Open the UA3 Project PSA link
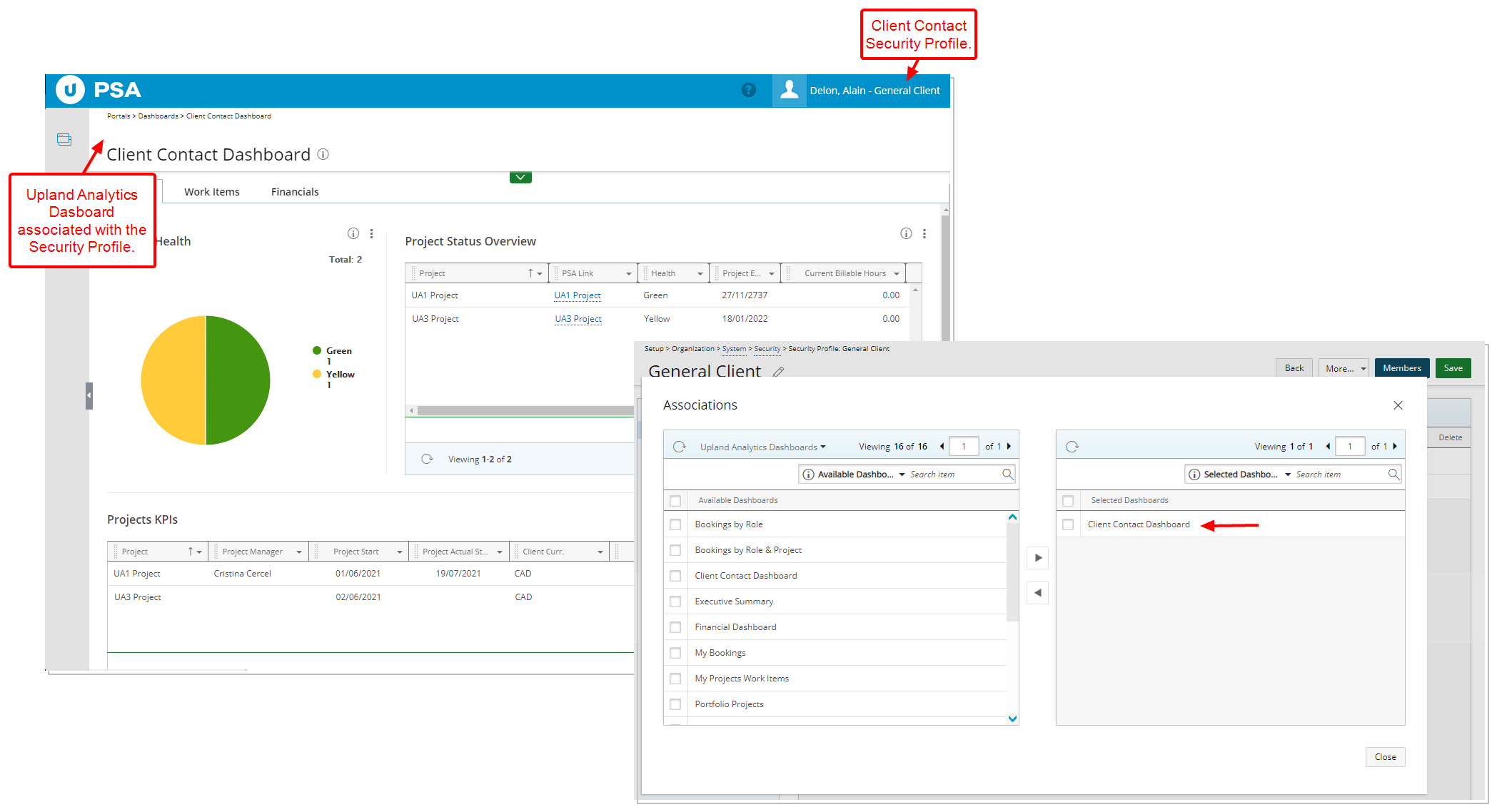This screenshot has width=1497, height=812. click(x=578, y=319)
